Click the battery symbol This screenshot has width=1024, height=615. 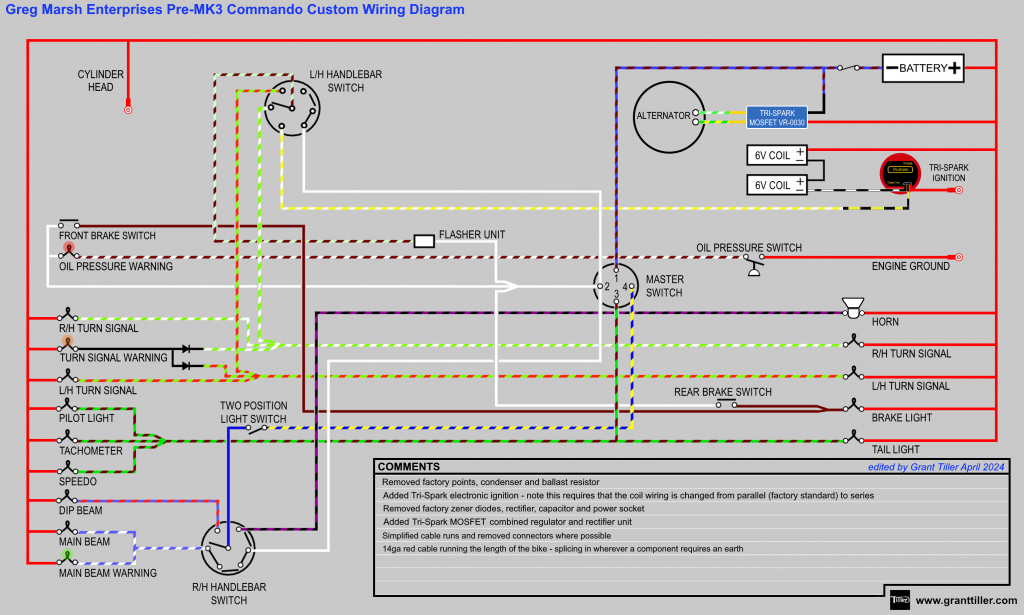(x=923, y=68)
